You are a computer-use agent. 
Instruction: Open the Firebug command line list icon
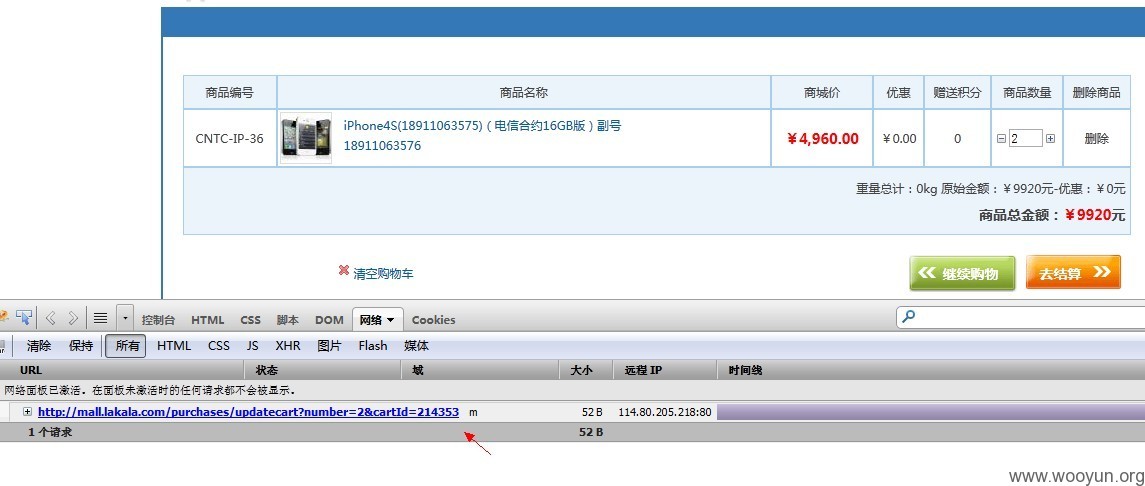tap(101, 318)
